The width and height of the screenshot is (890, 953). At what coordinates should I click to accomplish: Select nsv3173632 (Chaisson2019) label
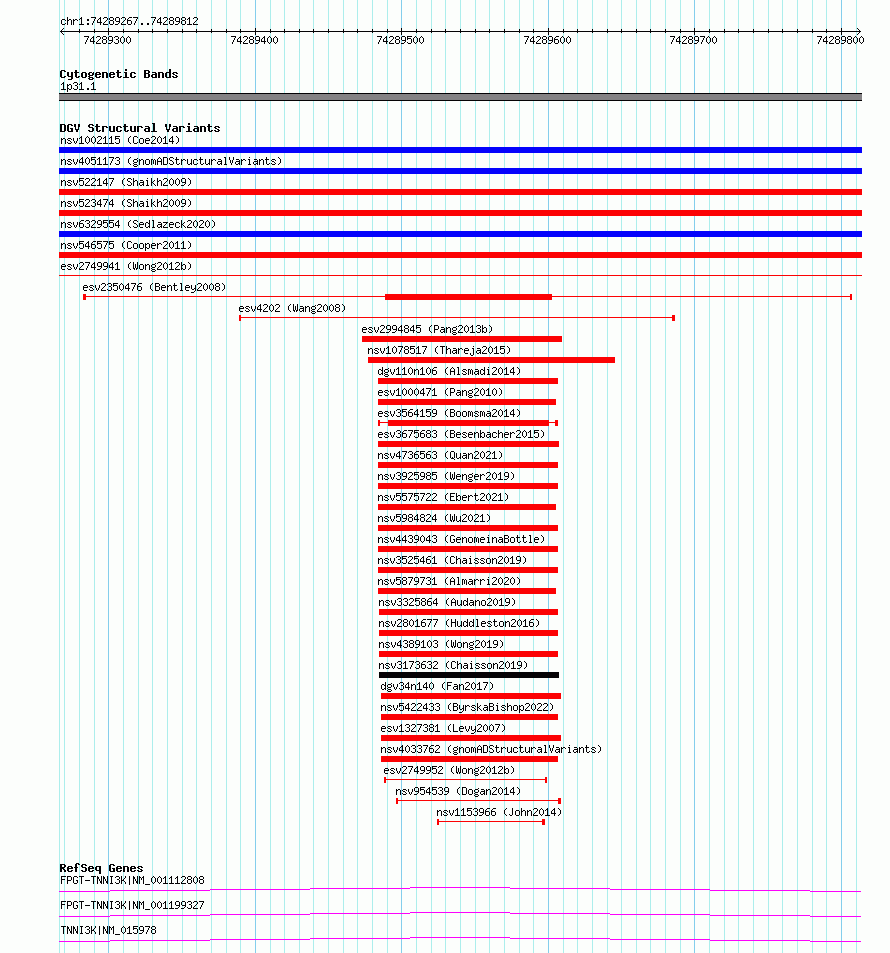(453, 666)
